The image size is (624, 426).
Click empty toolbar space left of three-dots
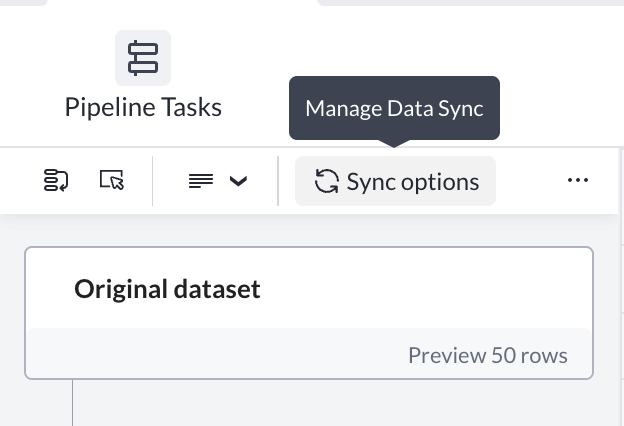point(530,181)
